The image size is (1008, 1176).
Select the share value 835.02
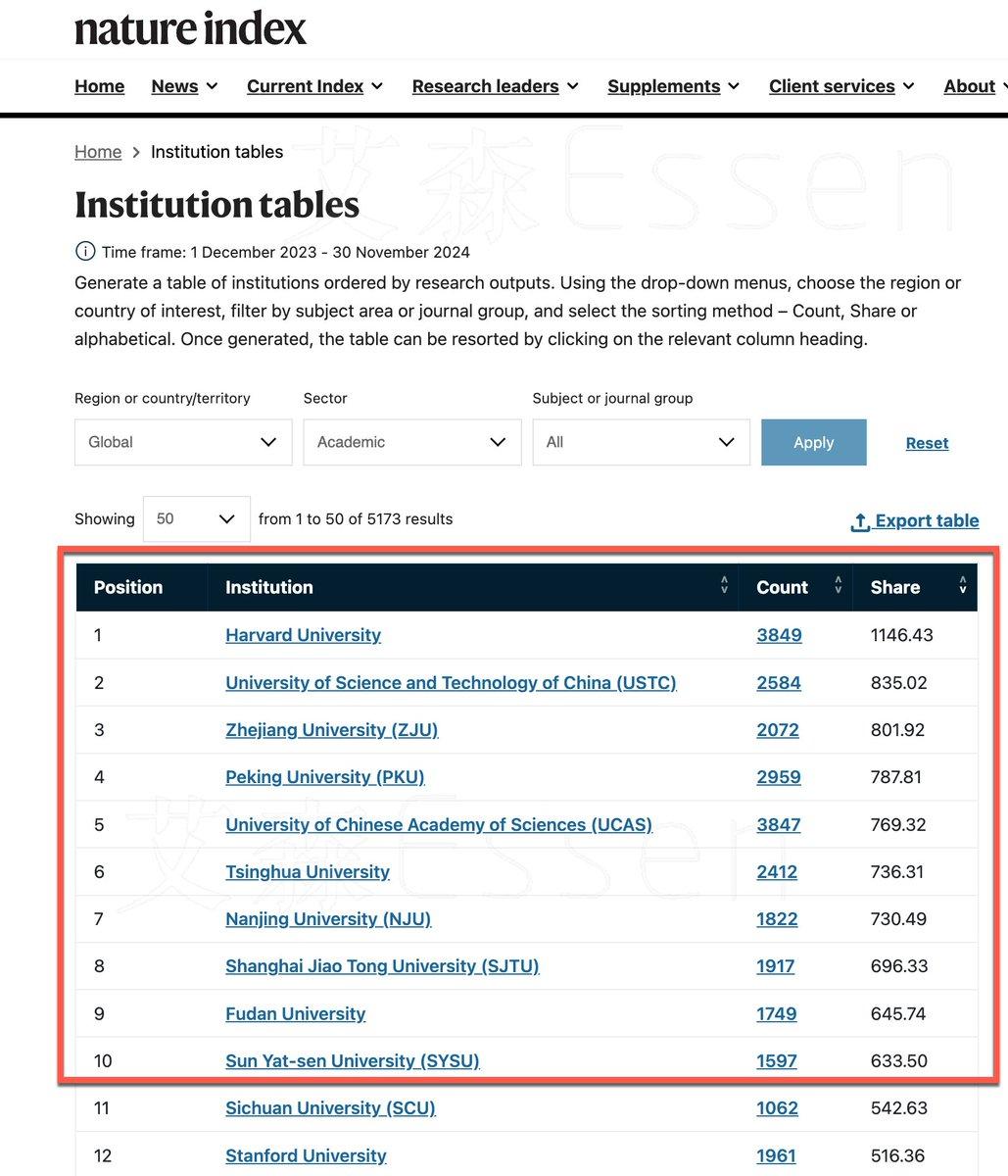(x=898, y=682)
